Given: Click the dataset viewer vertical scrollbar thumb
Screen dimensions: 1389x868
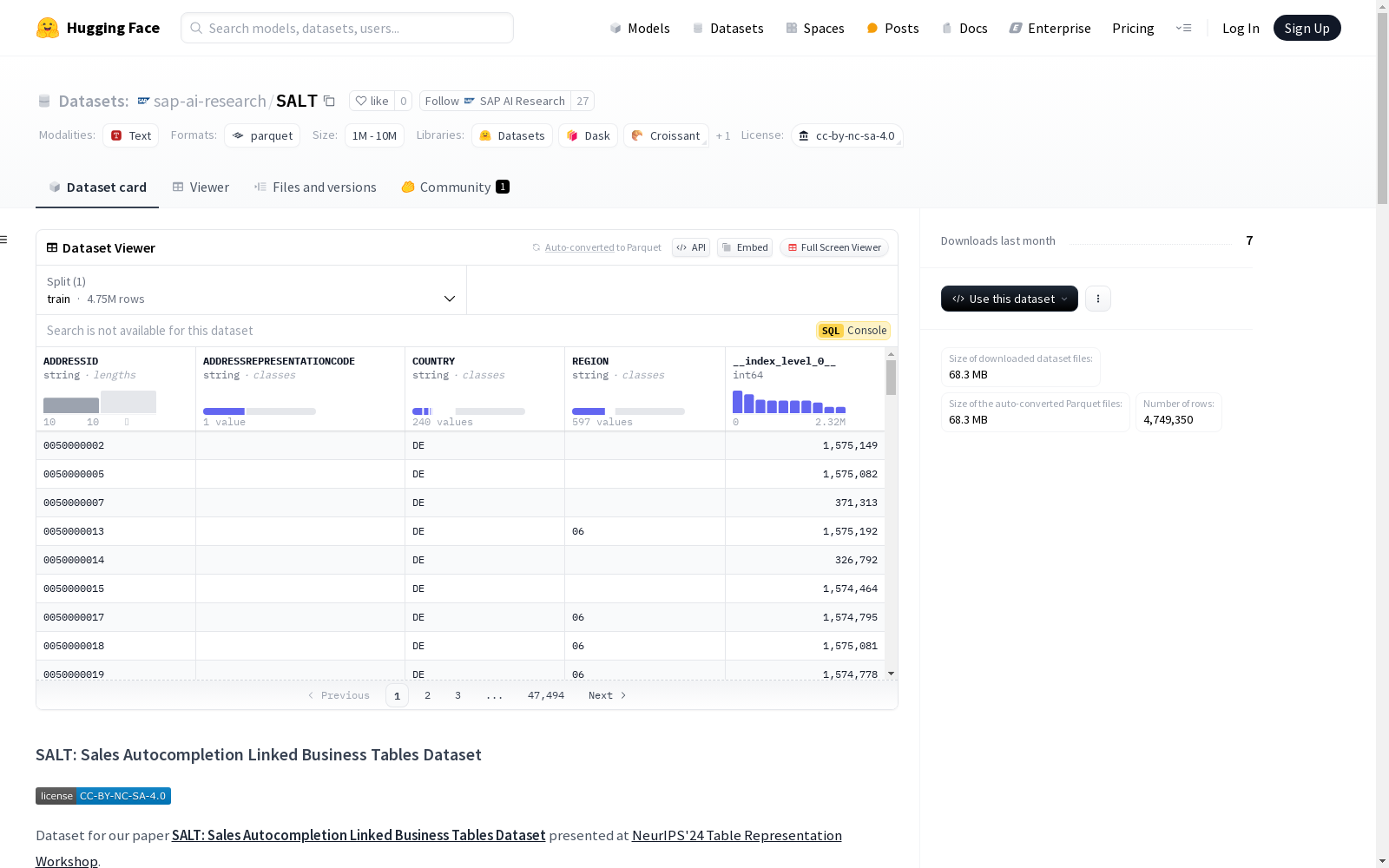Looking at the screenshot, I should pos(891,378).
